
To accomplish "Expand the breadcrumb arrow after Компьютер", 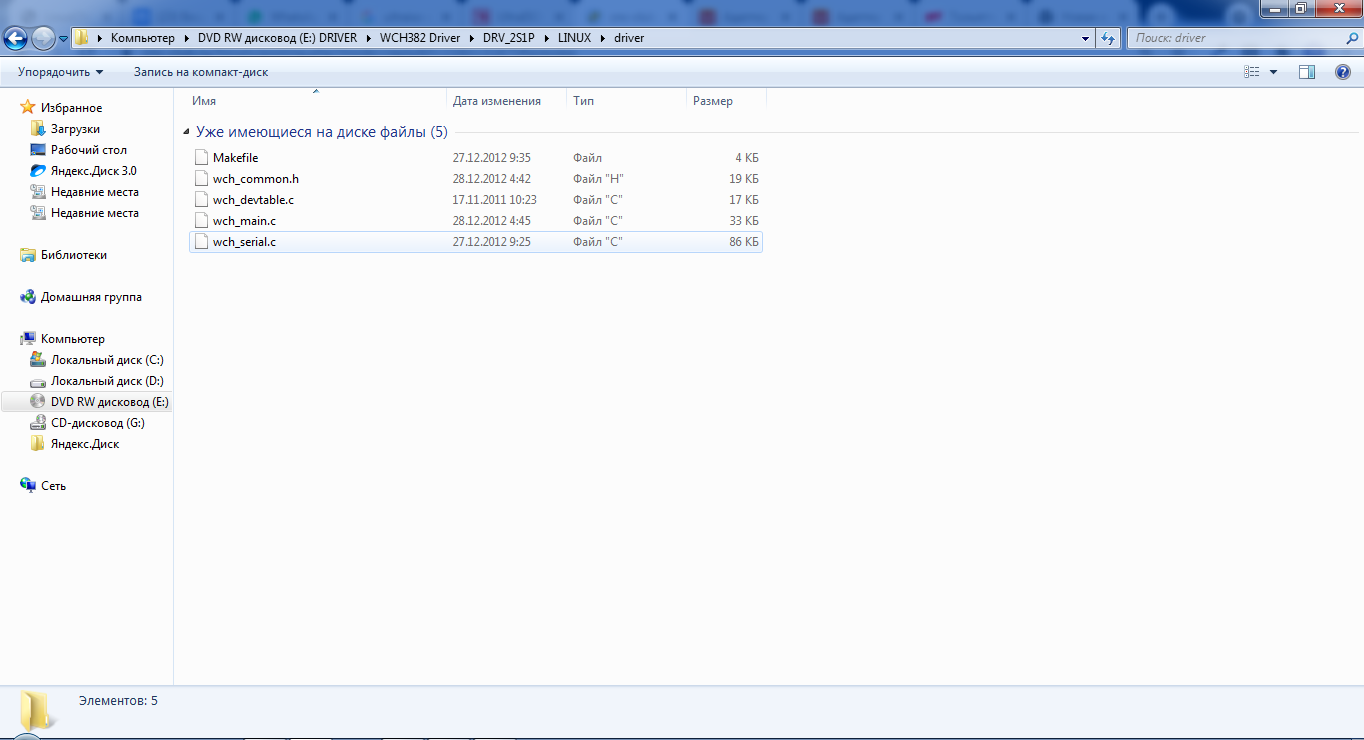I will pos(186,38).
